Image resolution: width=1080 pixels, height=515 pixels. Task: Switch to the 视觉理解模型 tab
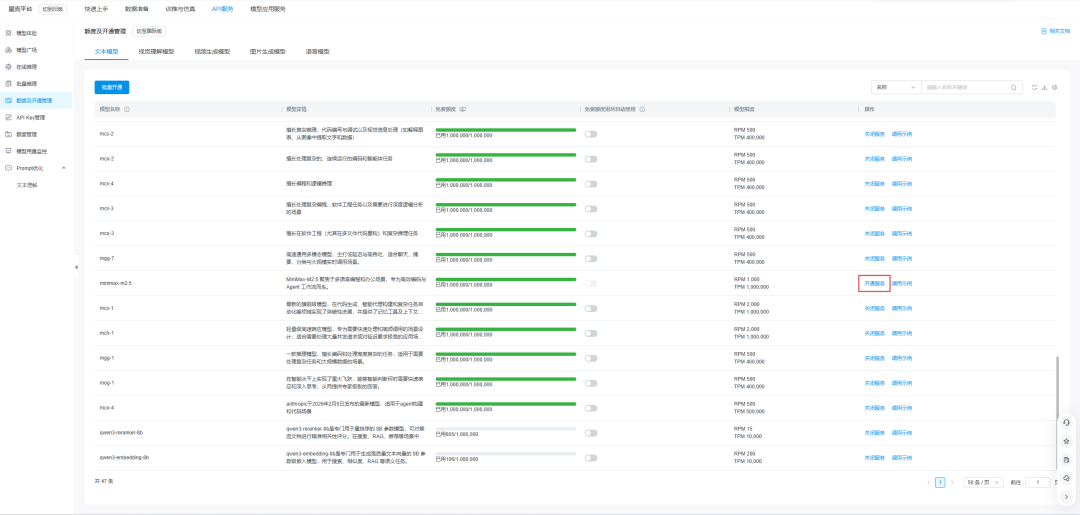point(155,51)
